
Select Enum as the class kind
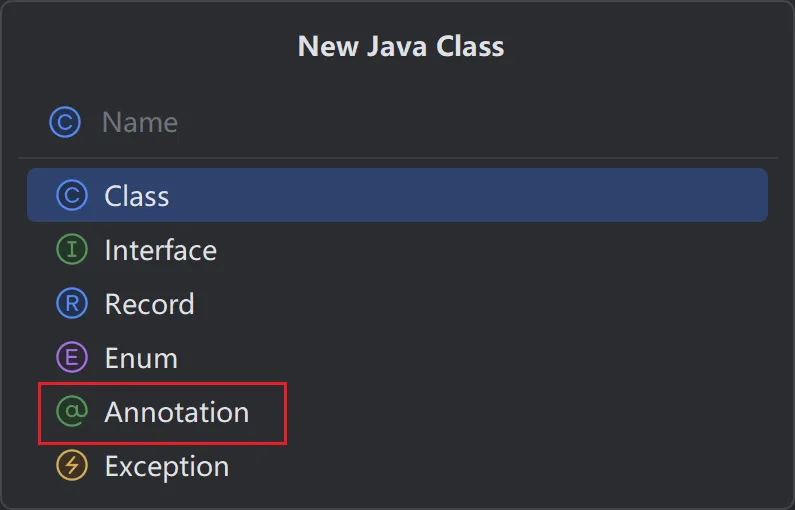pyautogui.click(x=141, y=358)
